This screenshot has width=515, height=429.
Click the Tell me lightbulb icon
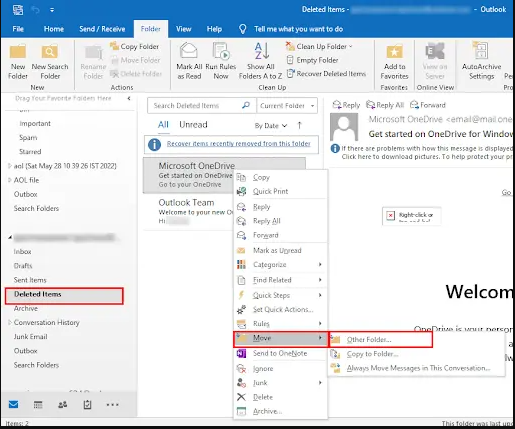(243, 29)
